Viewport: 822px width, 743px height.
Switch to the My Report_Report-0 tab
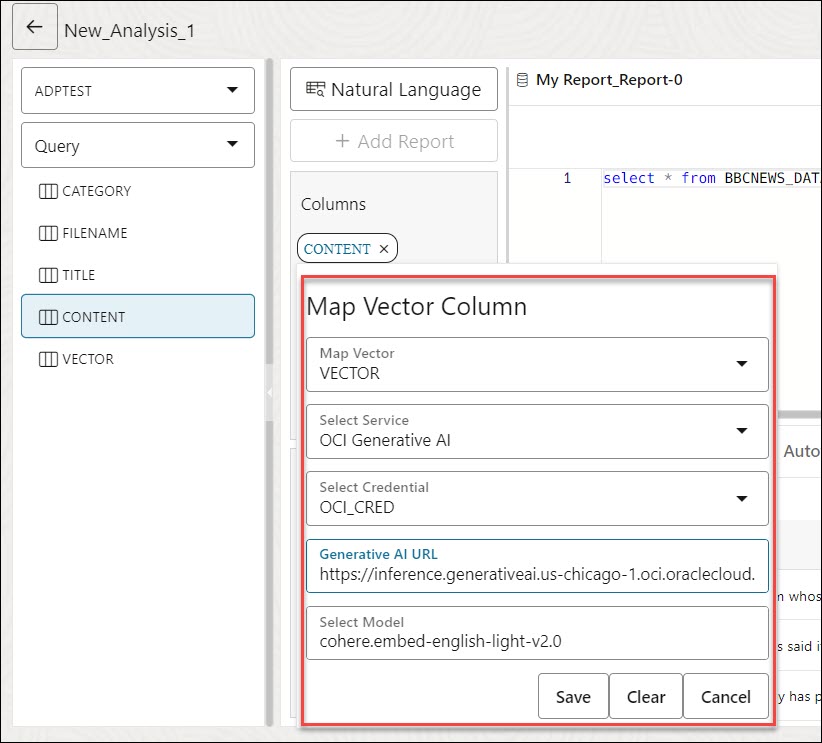(x=600, y=79)
